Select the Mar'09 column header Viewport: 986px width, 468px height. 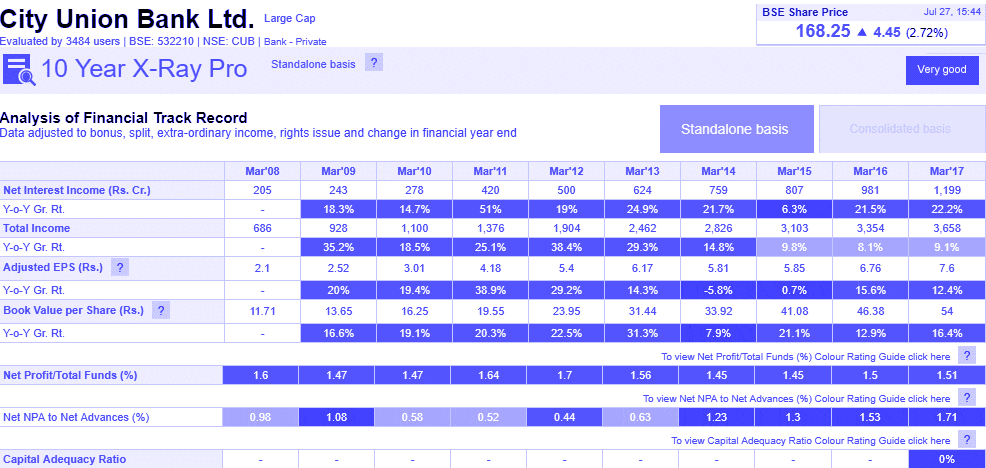coord(338,171)
